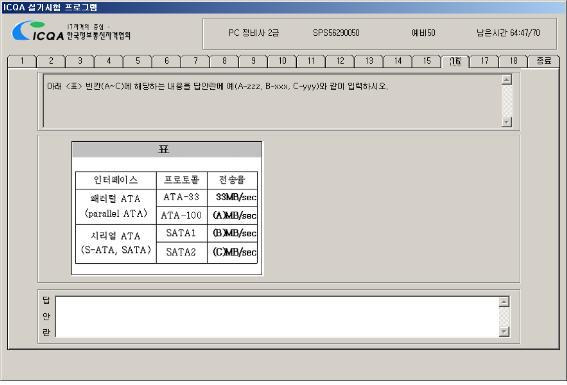The height and width of the screenshot is (385, 567).
Task: Go to question tab 4
Action: tap(109, 61)
